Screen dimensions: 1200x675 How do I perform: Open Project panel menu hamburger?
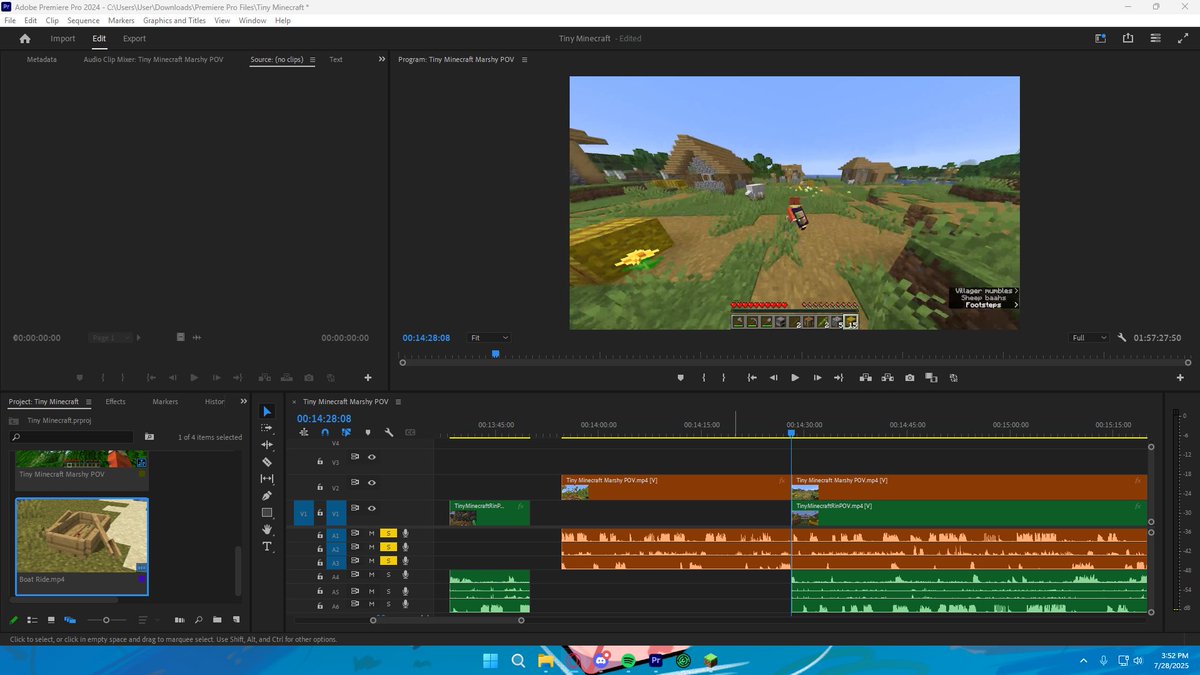pos(88,401)
